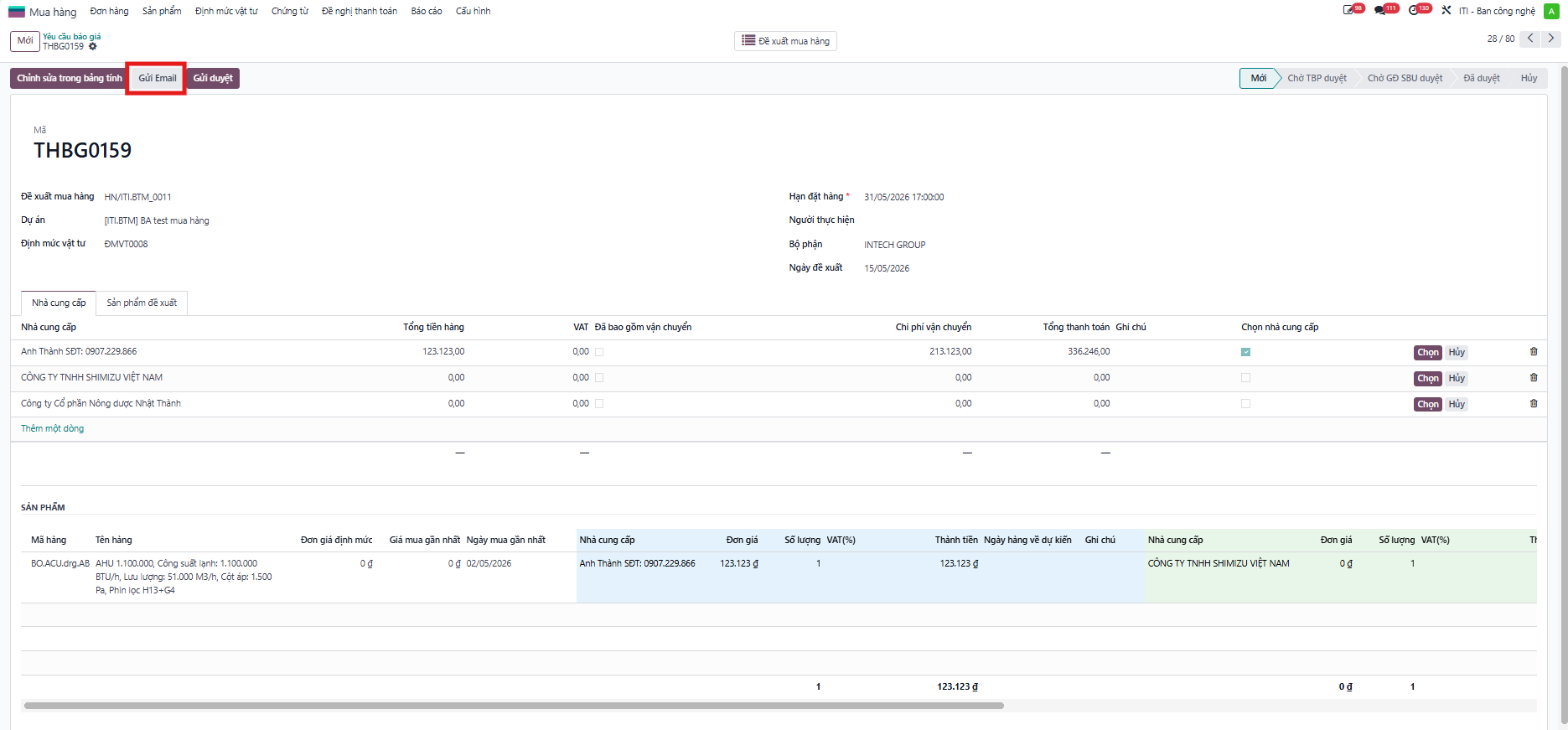
Task: Click the Gửi Email button
Action: tap(158, 78)
